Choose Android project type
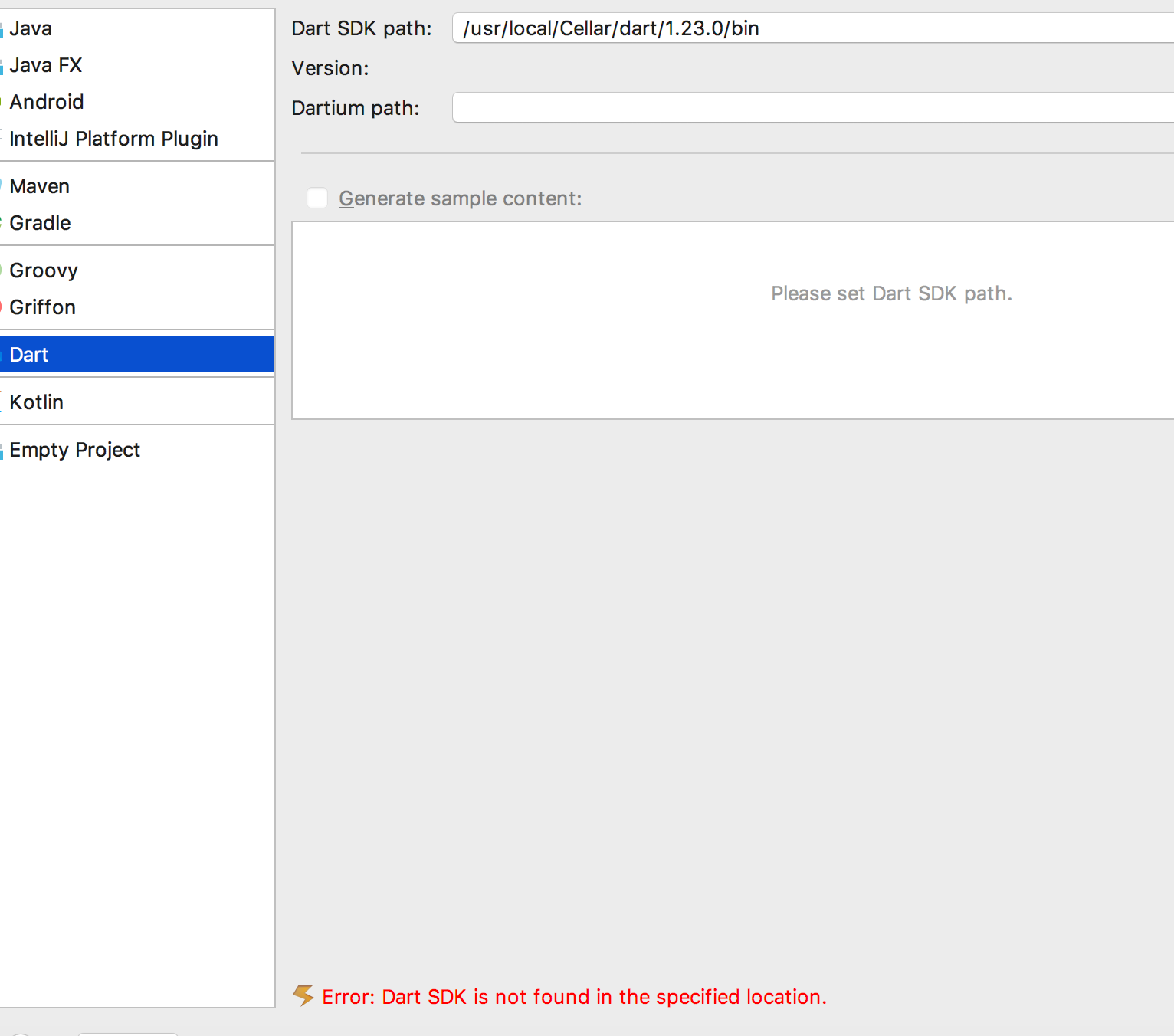The width and height of the screenshot is (1174, 1036). point(137,102)
